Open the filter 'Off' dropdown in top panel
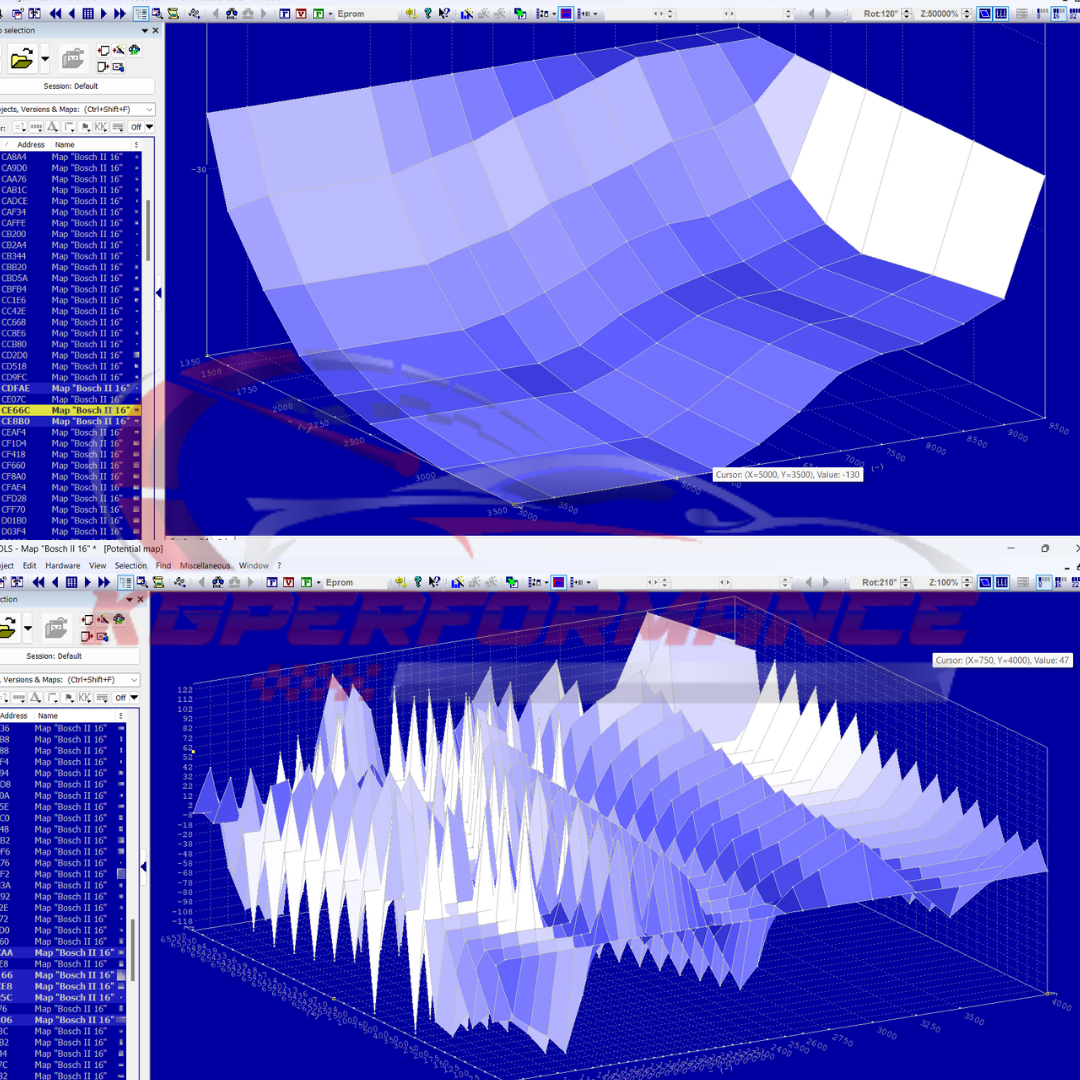 point(141,127)
